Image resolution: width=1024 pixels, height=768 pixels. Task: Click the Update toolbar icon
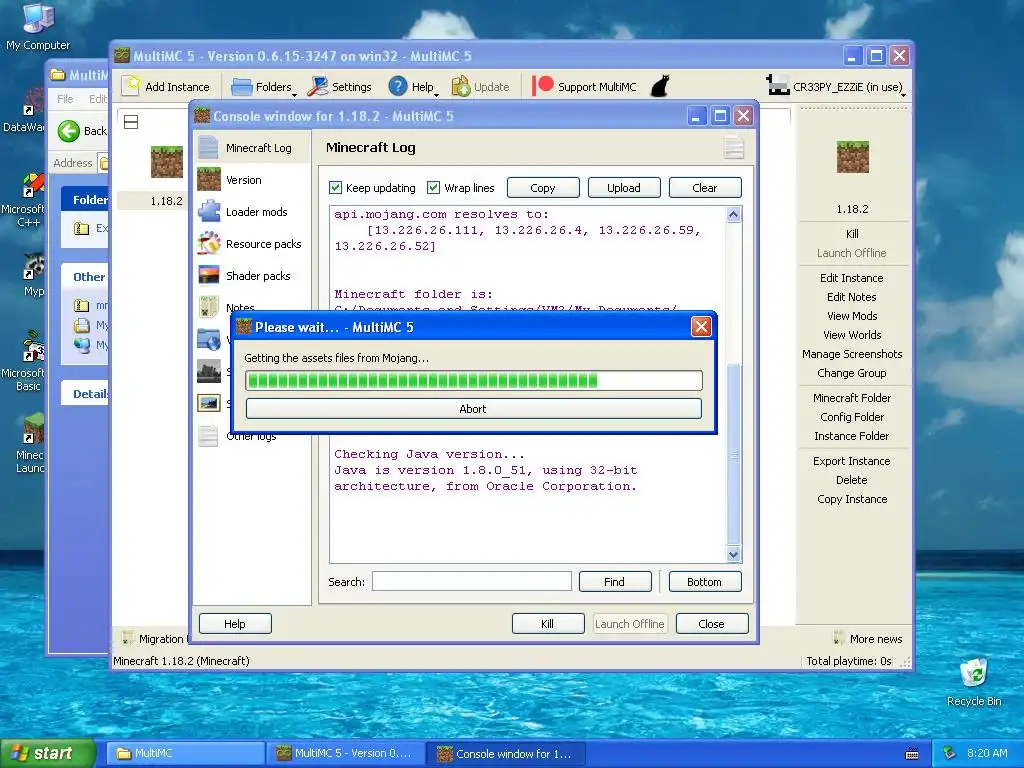461,86
